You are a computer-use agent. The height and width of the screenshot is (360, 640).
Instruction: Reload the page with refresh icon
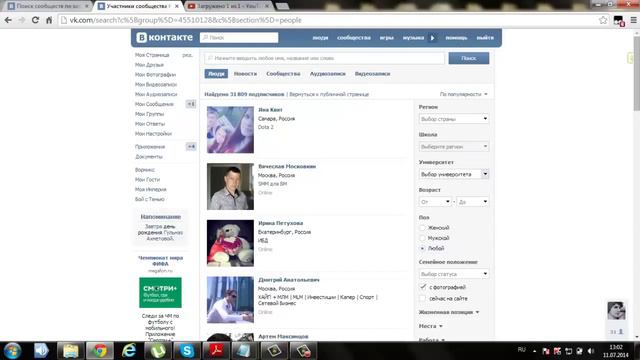36,20
